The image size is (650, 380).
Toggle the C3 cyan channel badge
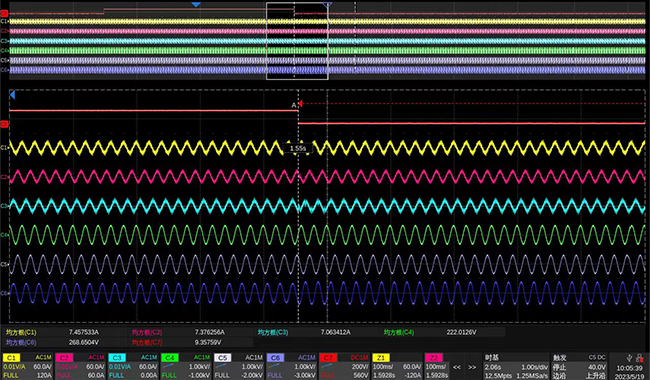tap(117, 358)
